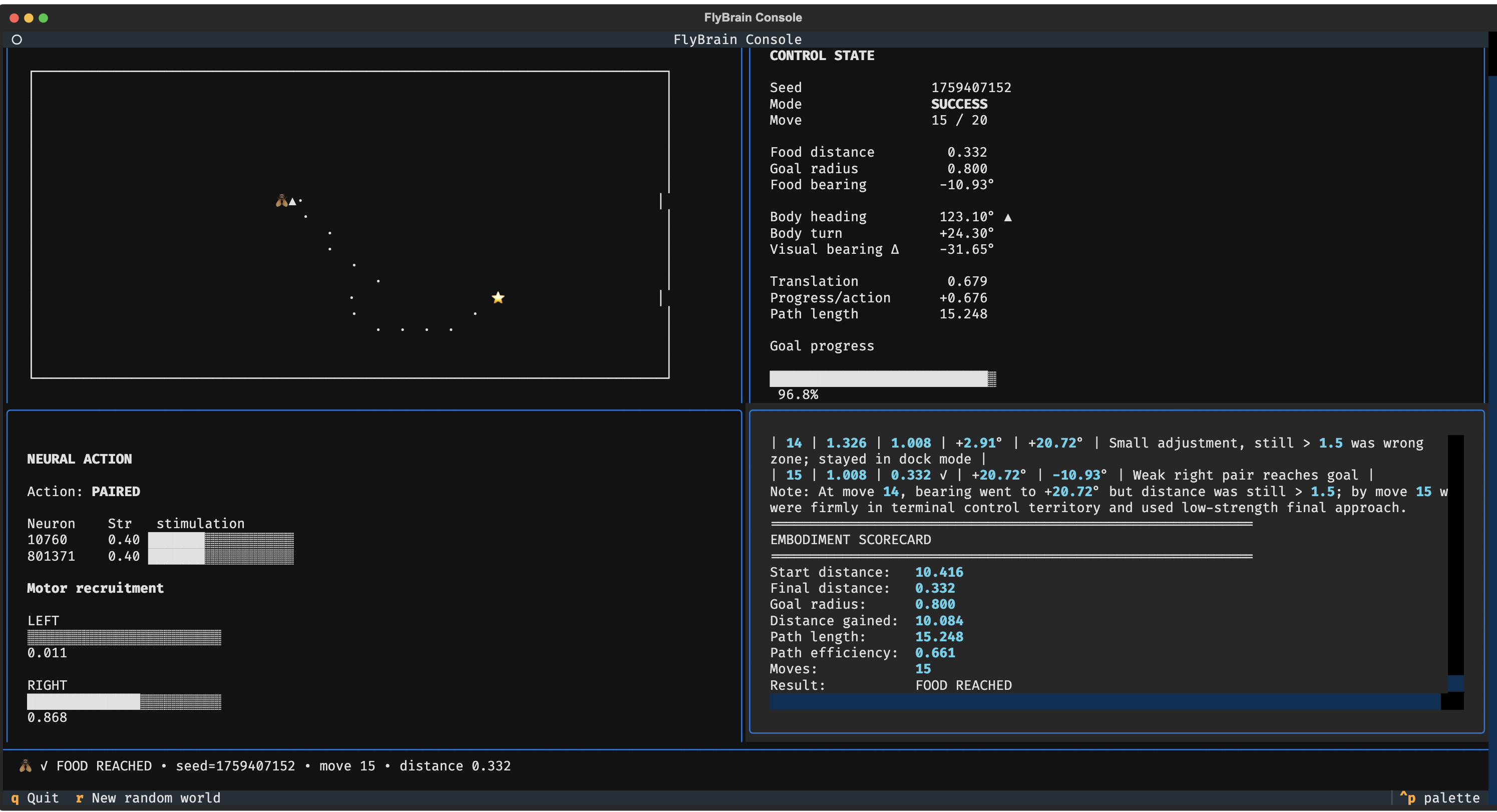
Task: Click the Translation value 0.679
Action: point(967,281)
